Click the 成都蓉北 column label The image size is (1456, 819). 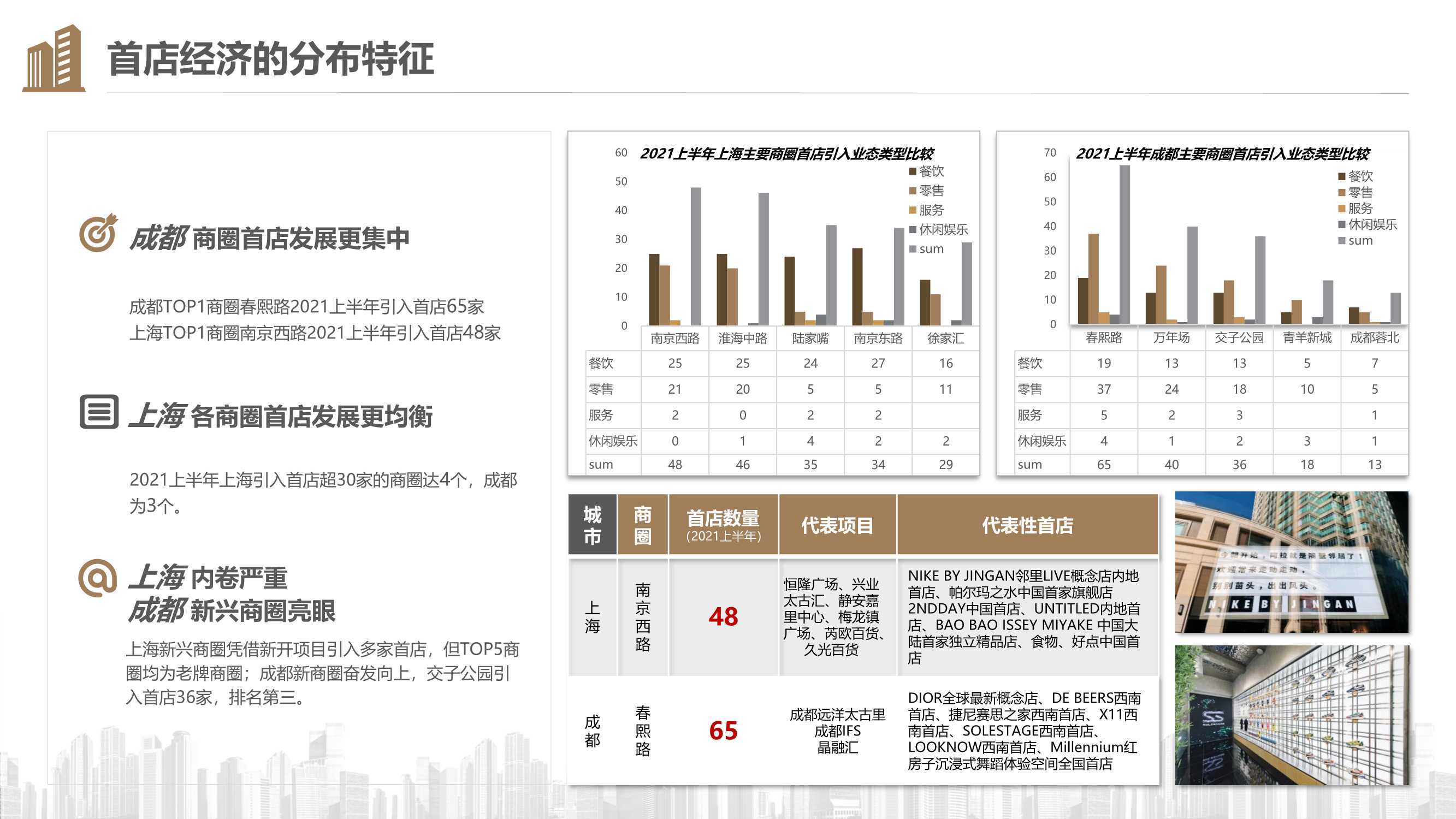pos(1375,337)
